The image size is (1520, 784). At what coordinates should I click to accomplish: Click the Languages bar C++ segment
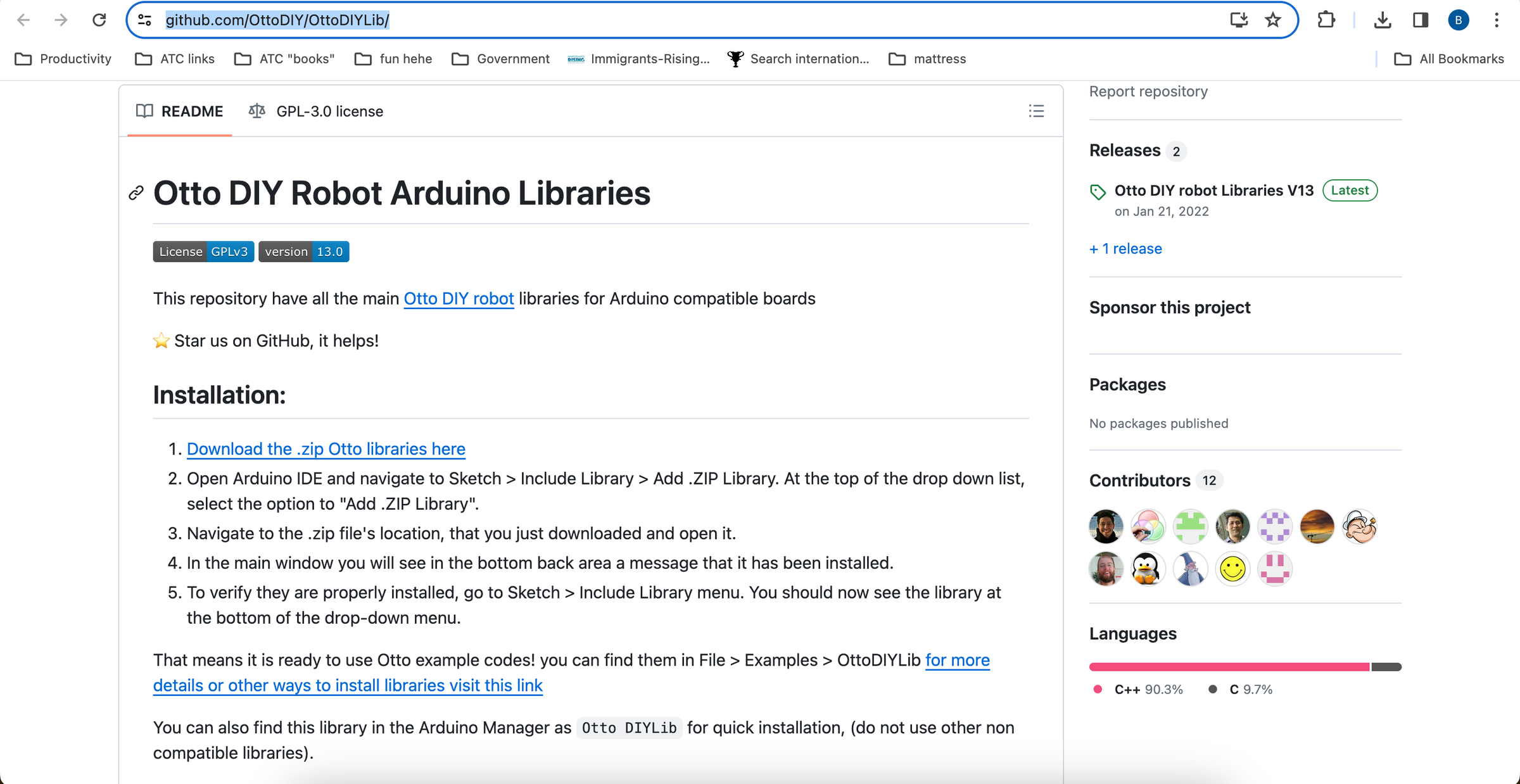coord(1229,667)
